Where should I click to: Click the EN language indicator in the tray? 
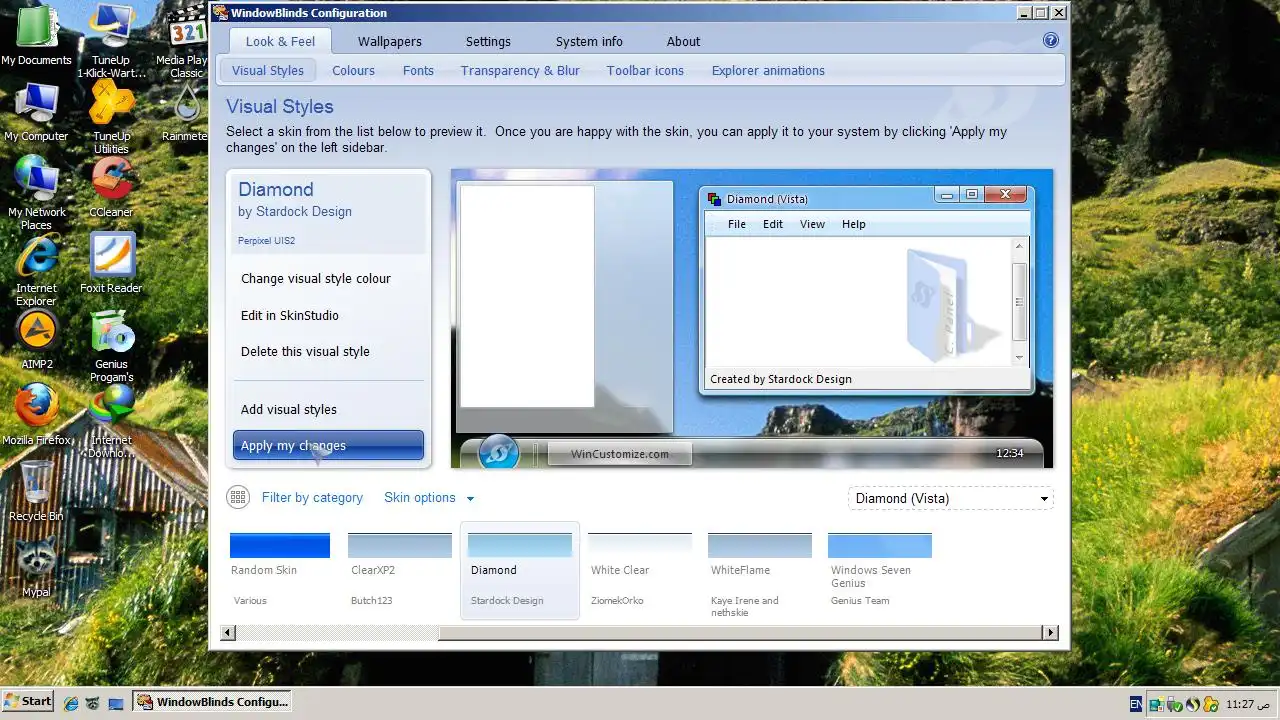coord(1136,704)
